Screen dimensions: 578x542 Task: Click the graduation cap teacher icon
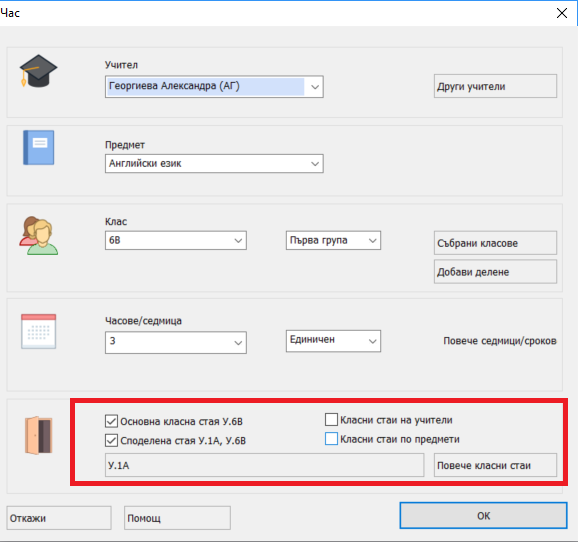(38, 71)
